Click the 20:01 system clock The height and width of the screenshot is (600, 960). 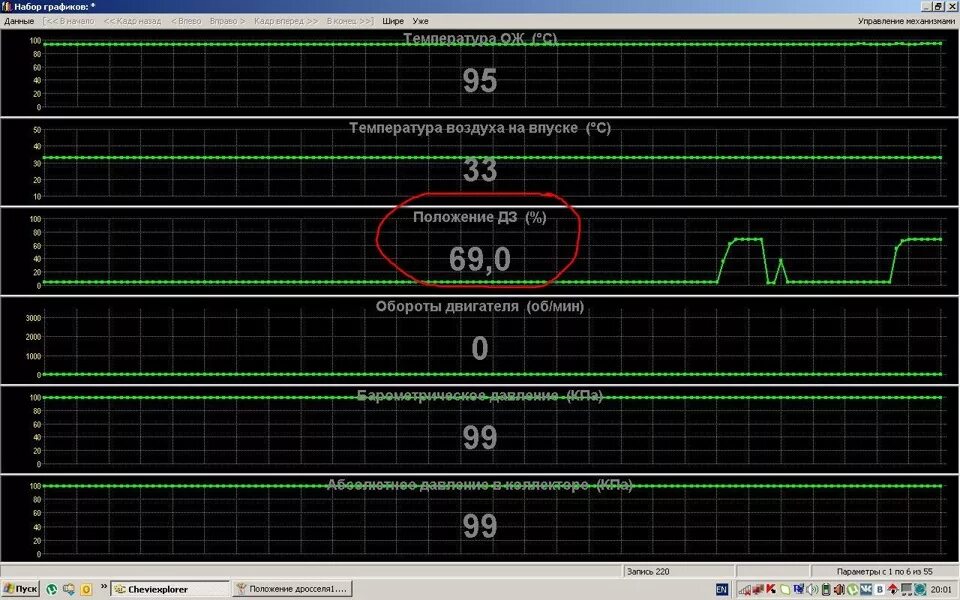pos(941,590)
